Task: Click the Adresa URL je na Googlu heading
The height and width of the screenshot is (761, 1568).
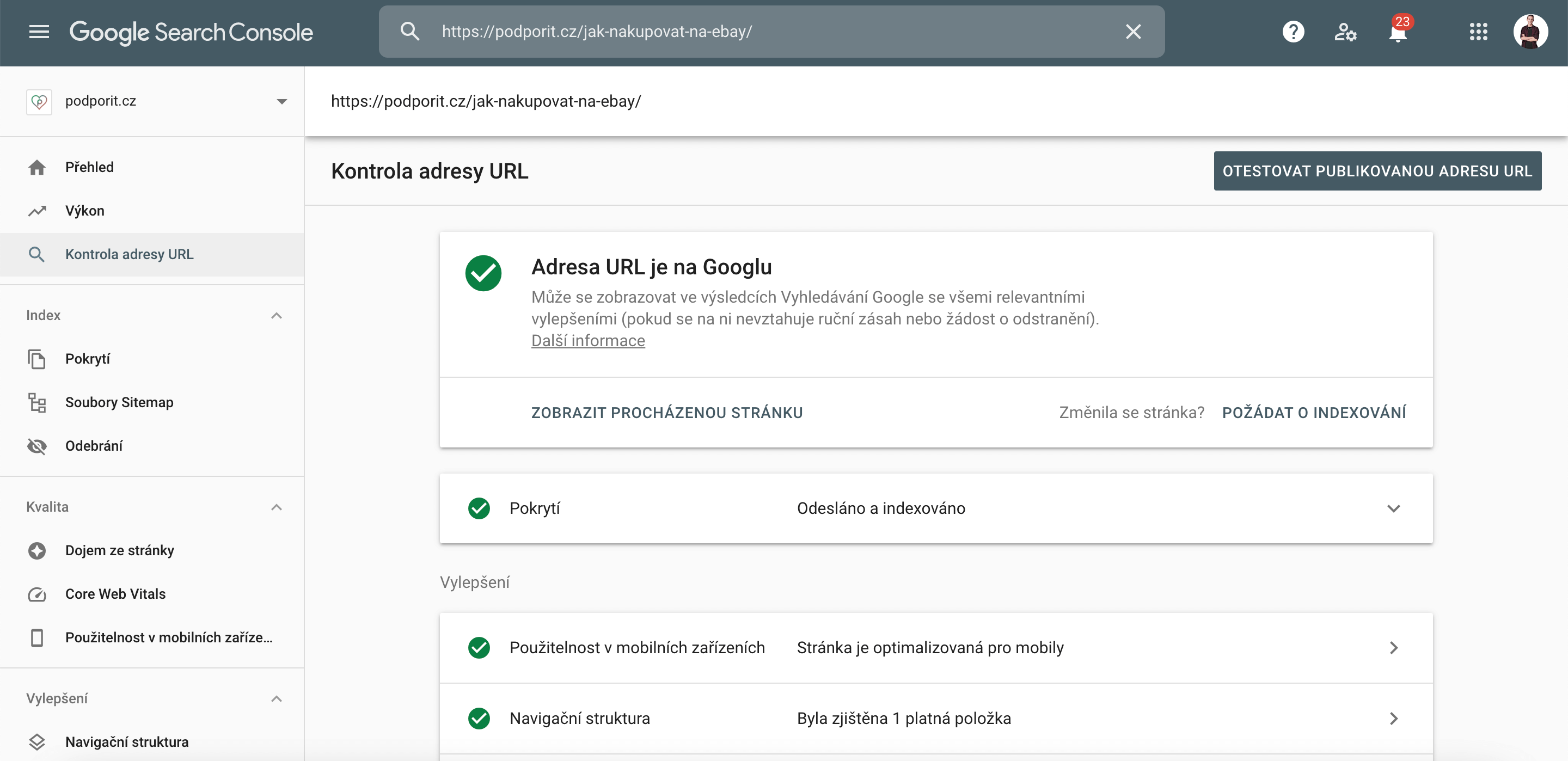Action: tap(651, 267)
